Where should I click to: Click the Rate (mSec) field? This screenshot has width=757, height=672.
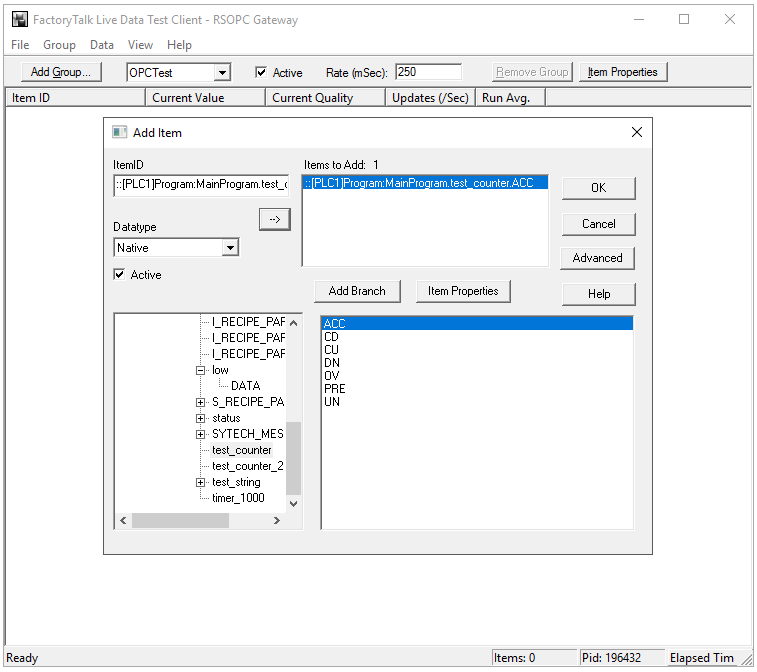point(428,72)
